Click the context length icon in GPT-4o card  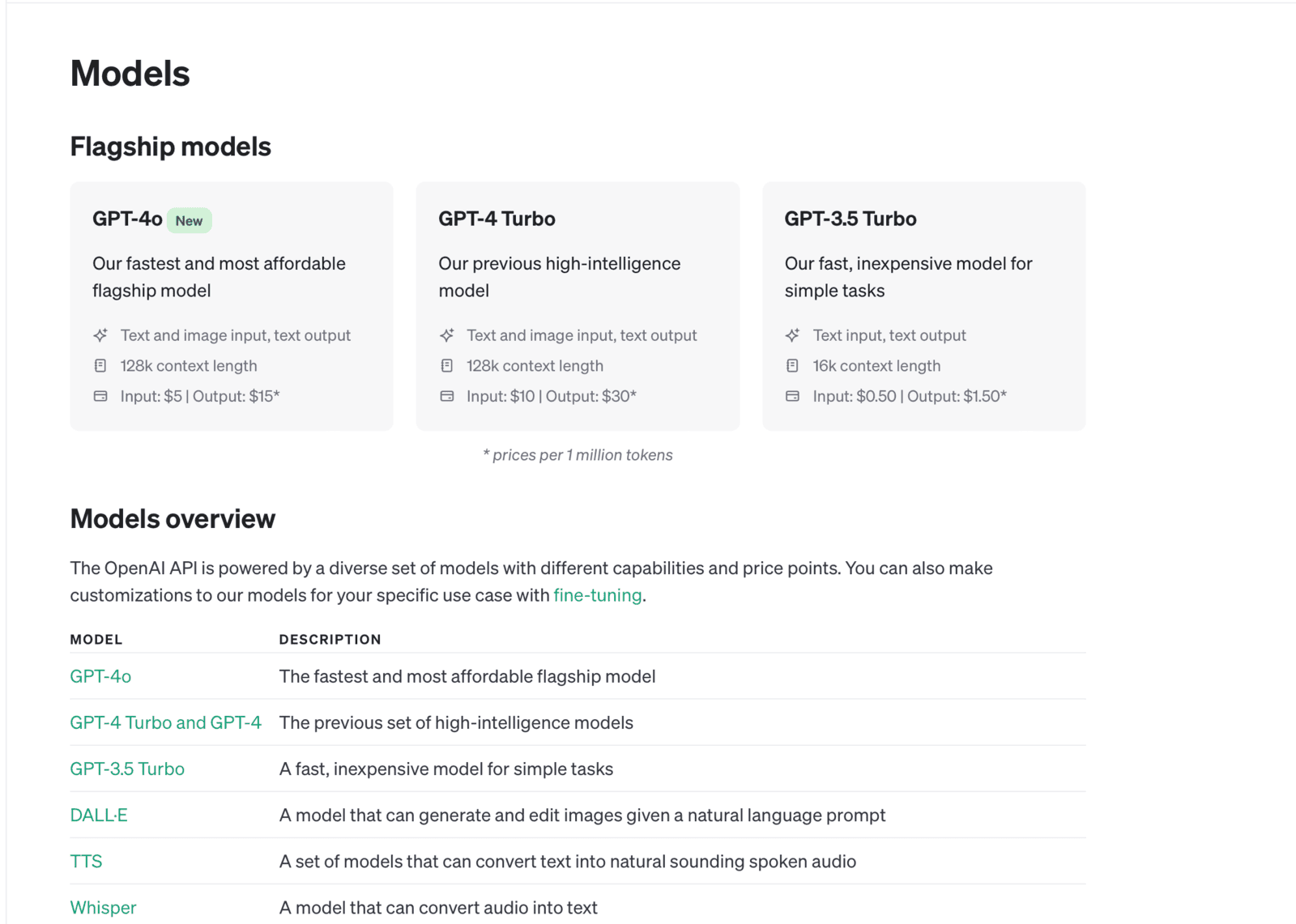tap(100, 365)
